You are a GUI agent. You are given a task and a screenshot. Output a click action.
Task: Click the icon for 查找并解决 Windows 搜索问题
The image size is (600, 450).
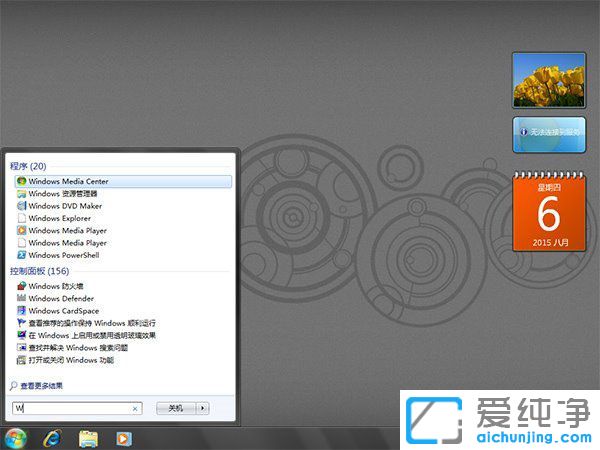click(x=21, y=347)
